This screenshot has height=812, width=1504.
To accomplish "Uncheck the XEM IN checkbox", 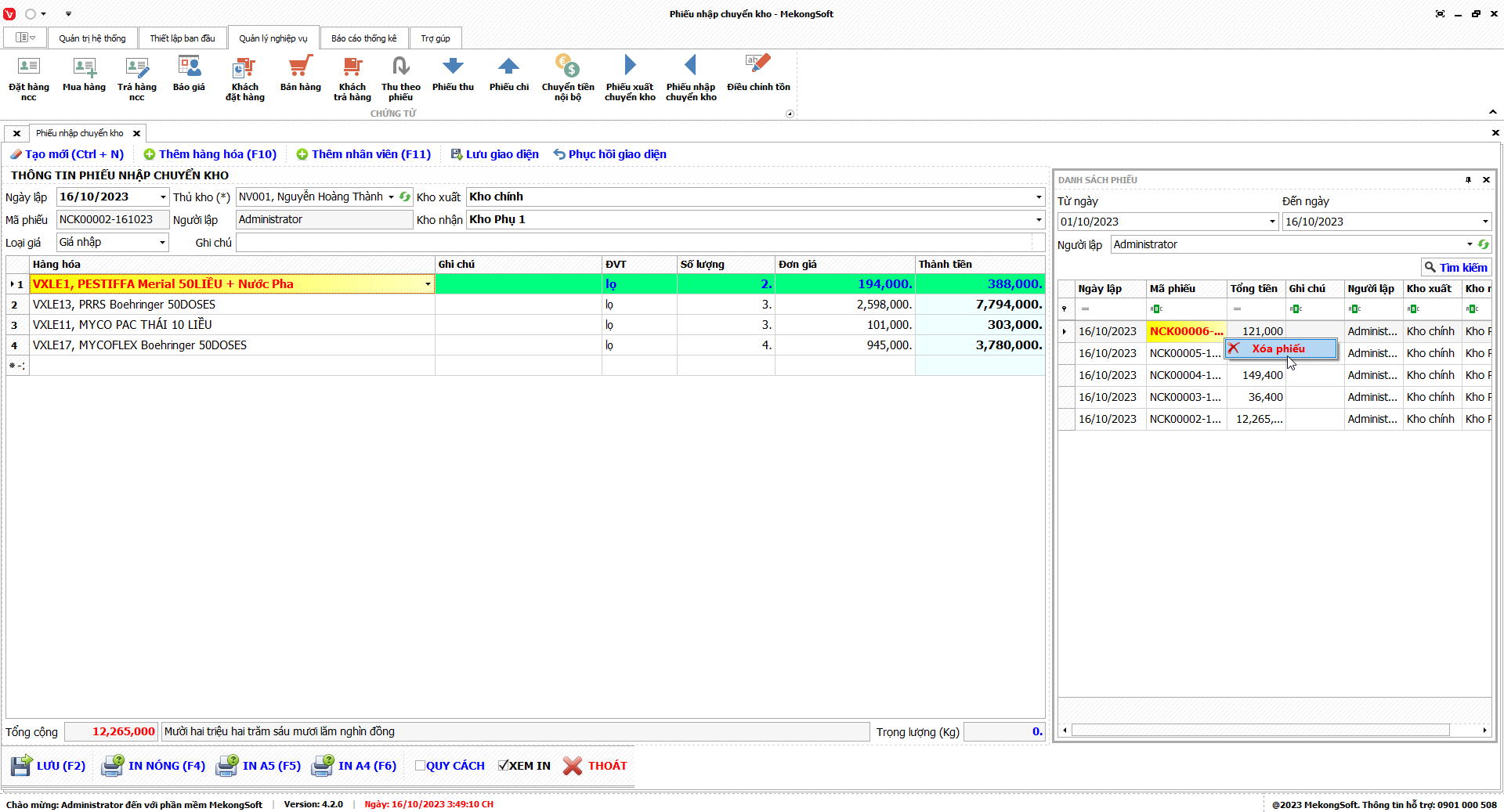I will [x=504, y=766].
